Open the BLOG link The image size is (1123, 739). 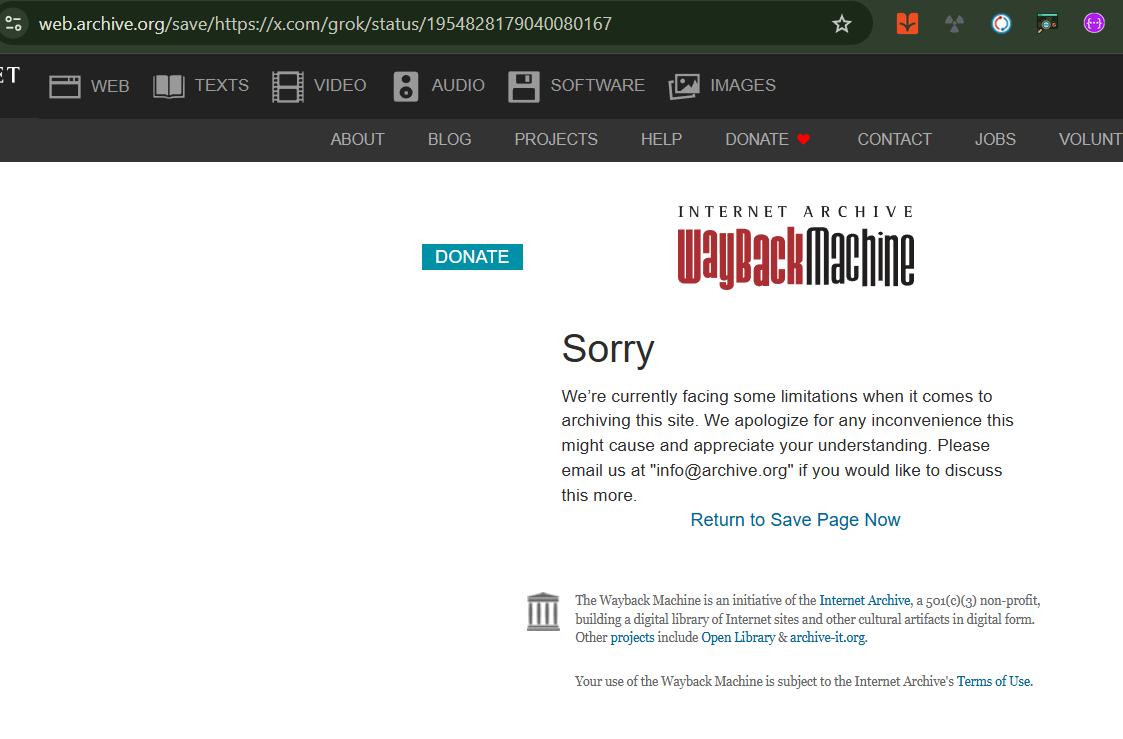click(x=450, y=139)
